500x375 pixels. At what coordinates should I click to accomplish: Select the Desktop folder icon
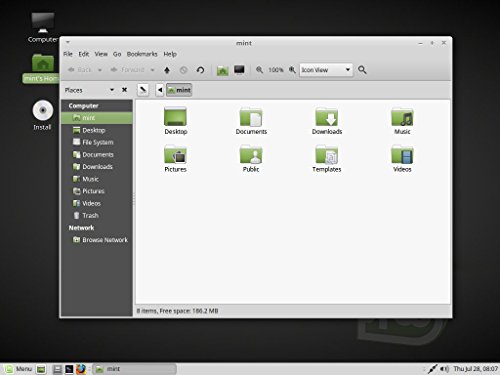[x=176, y=121]
